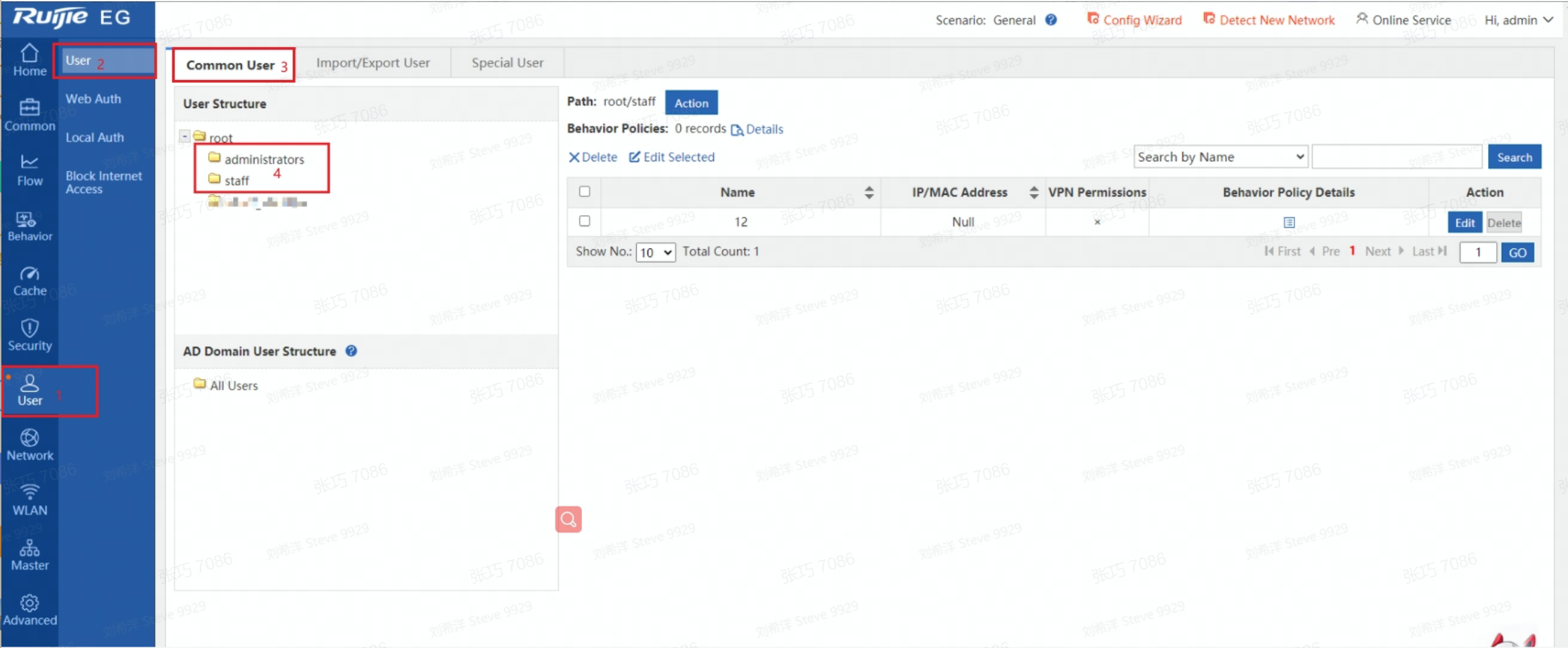View behavior policy details icon for user 12
Viewport: 1568px width, 648px height.
(x=1288, y=222)
